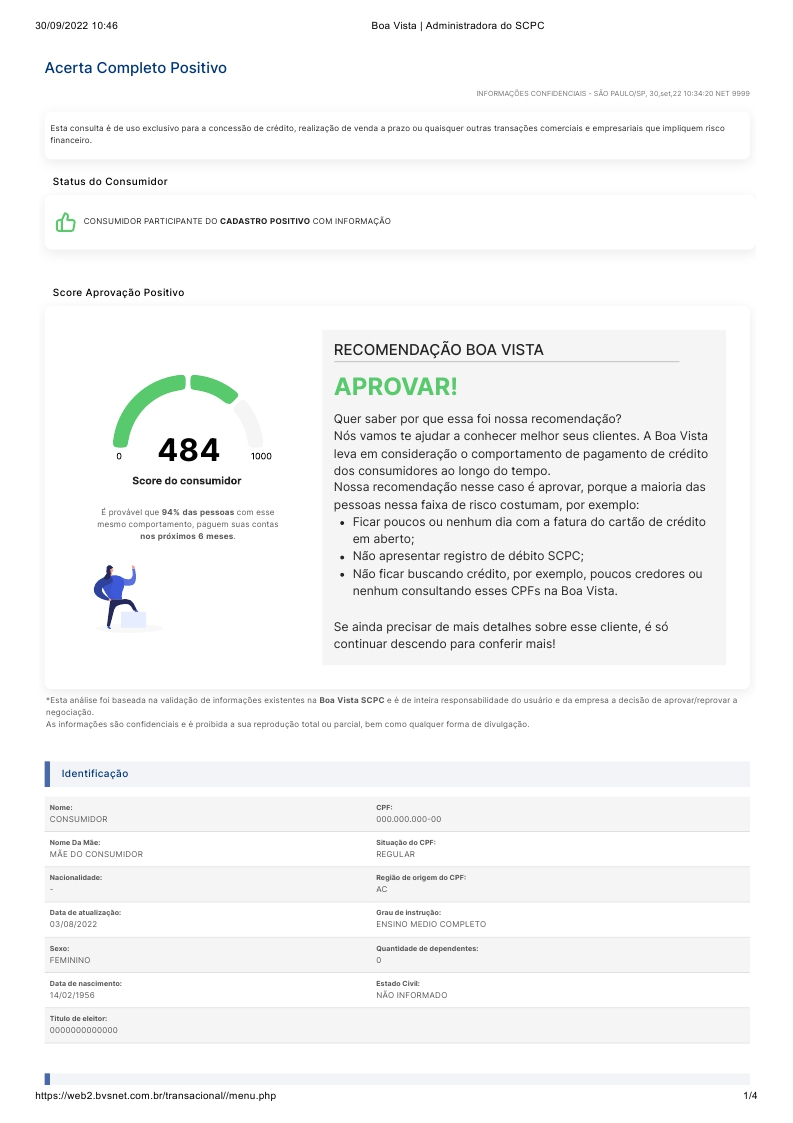The height and width of the screenshot is (1123, 793).
Task: Click the bullet about registro de débito SCPC
Action: tap(468, 556)
